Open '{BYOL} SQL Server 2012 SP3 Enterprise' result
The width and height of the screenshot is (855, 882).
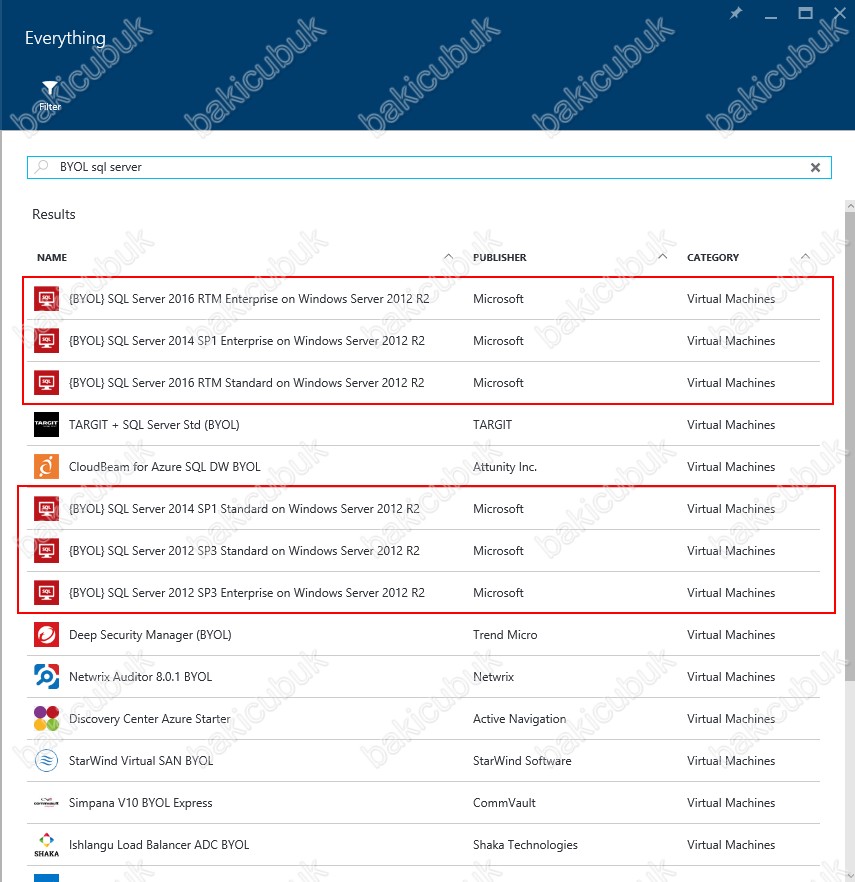[247, 593]
